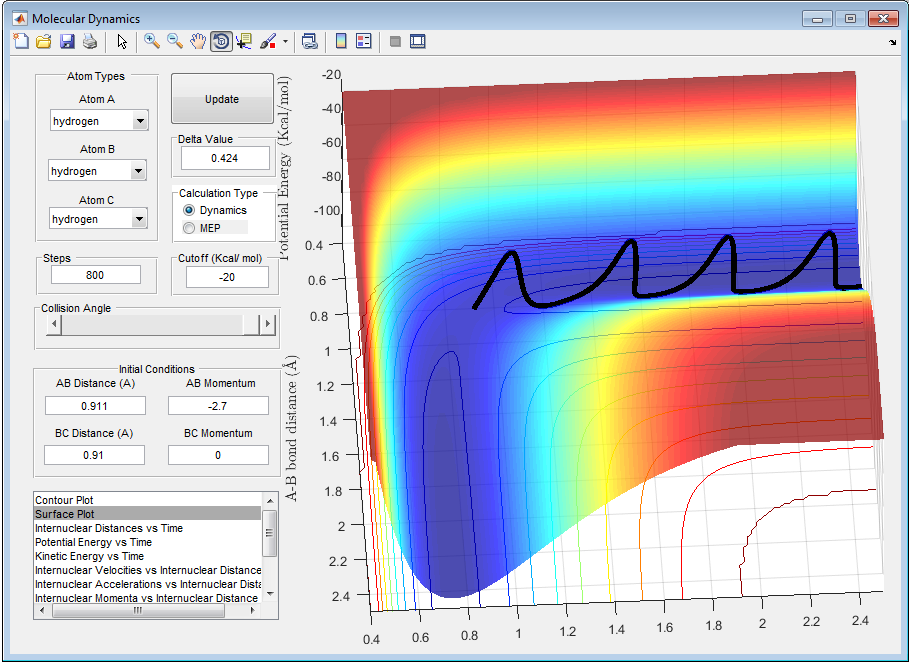Open the Atom B element dropdown

[x=138, y=171]
